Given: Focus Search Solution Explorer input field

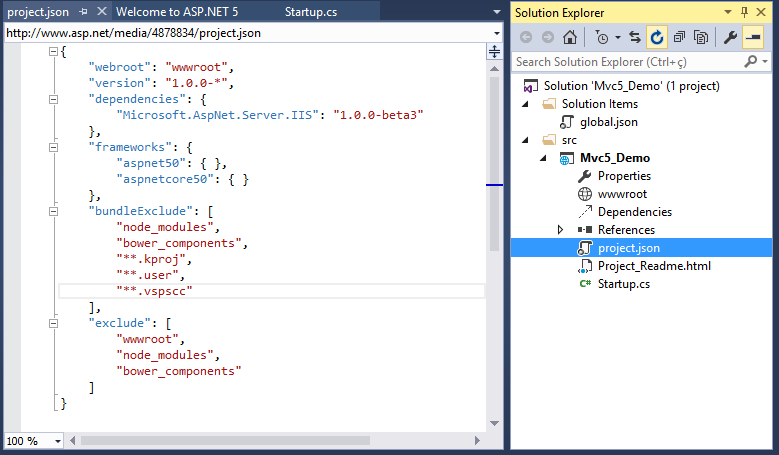Looking at the screenshot, I should [627, 62].
